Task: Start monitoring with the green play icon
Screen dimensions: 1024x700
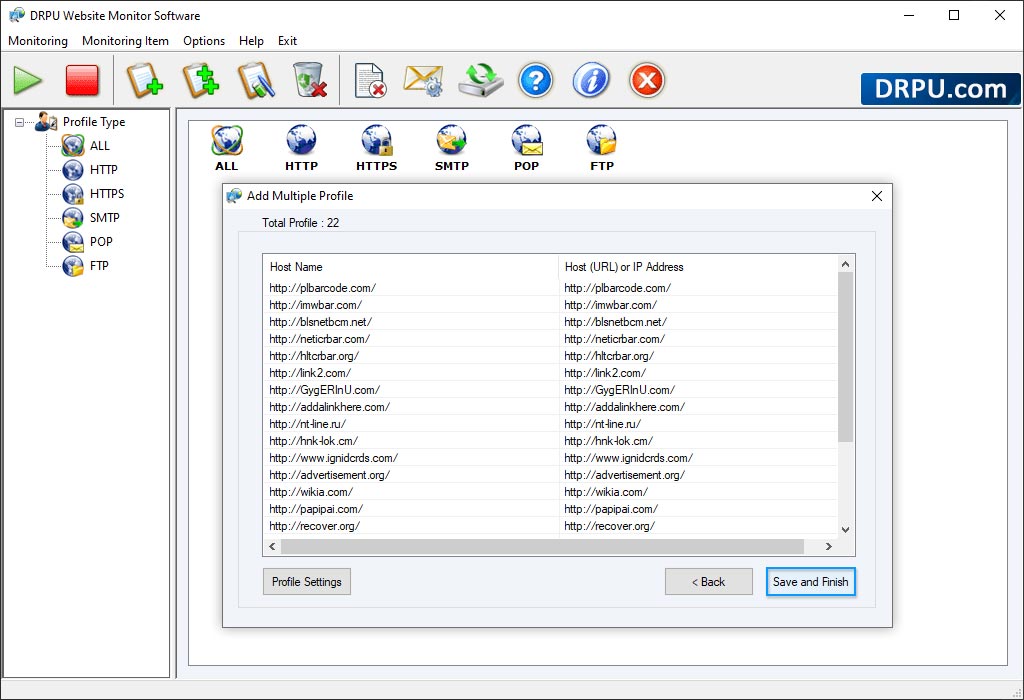Action: [28, 81]
